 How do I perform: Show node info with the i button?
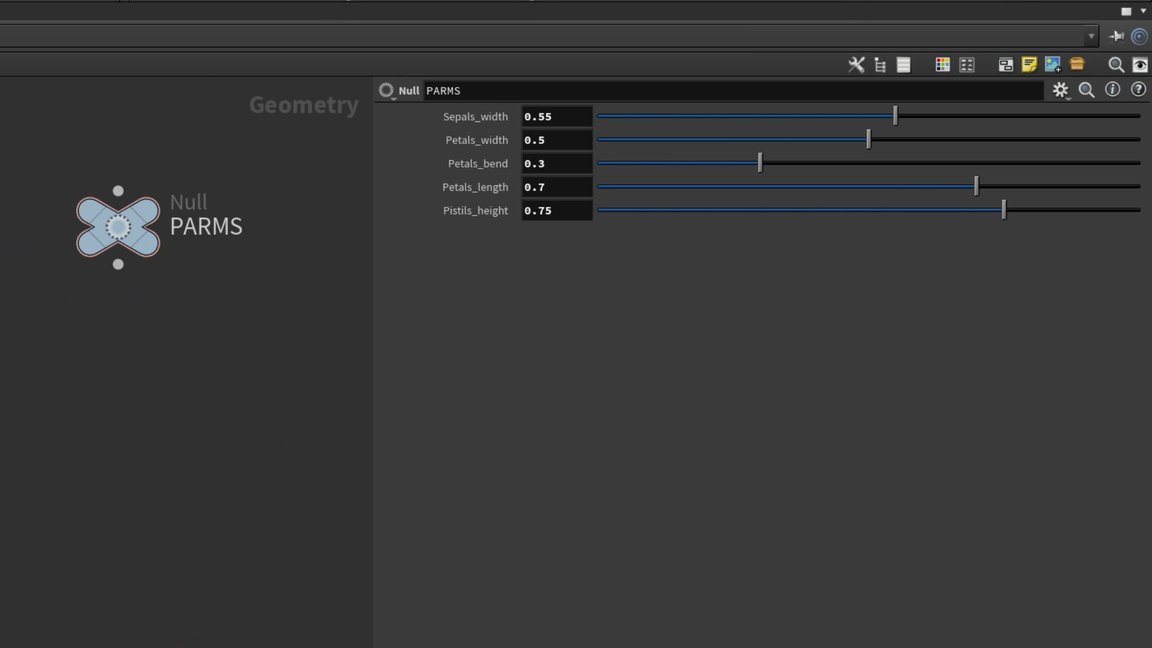point(1112,90)
